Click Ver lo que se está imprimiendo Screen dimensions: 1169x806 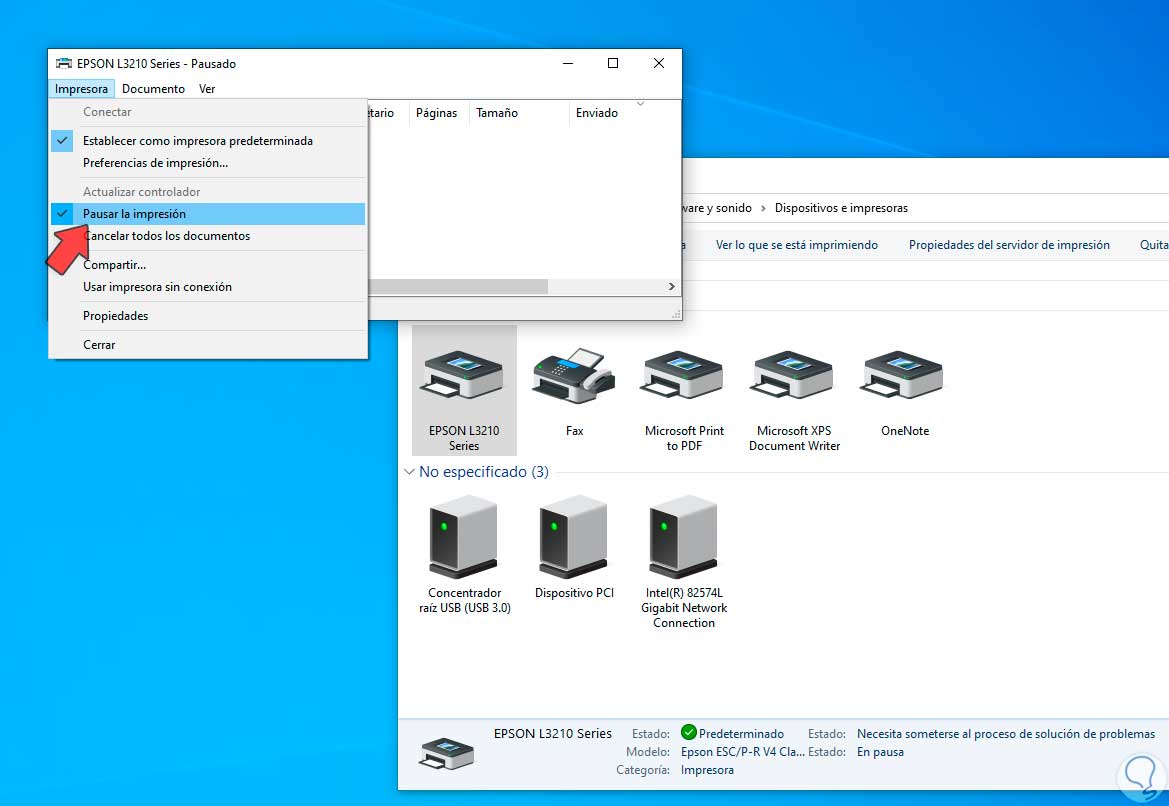point(796,245)
